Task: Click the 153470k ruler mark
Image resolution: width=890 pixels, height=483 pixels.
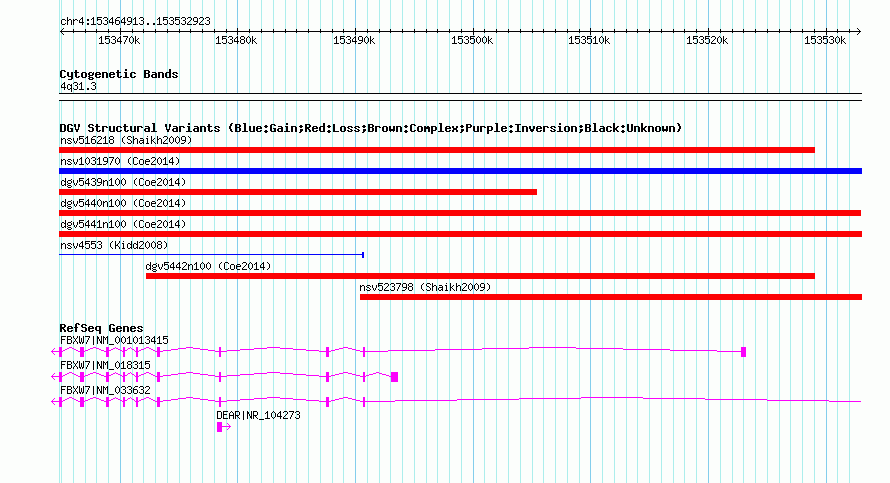Action: click(x=119, y=40)
